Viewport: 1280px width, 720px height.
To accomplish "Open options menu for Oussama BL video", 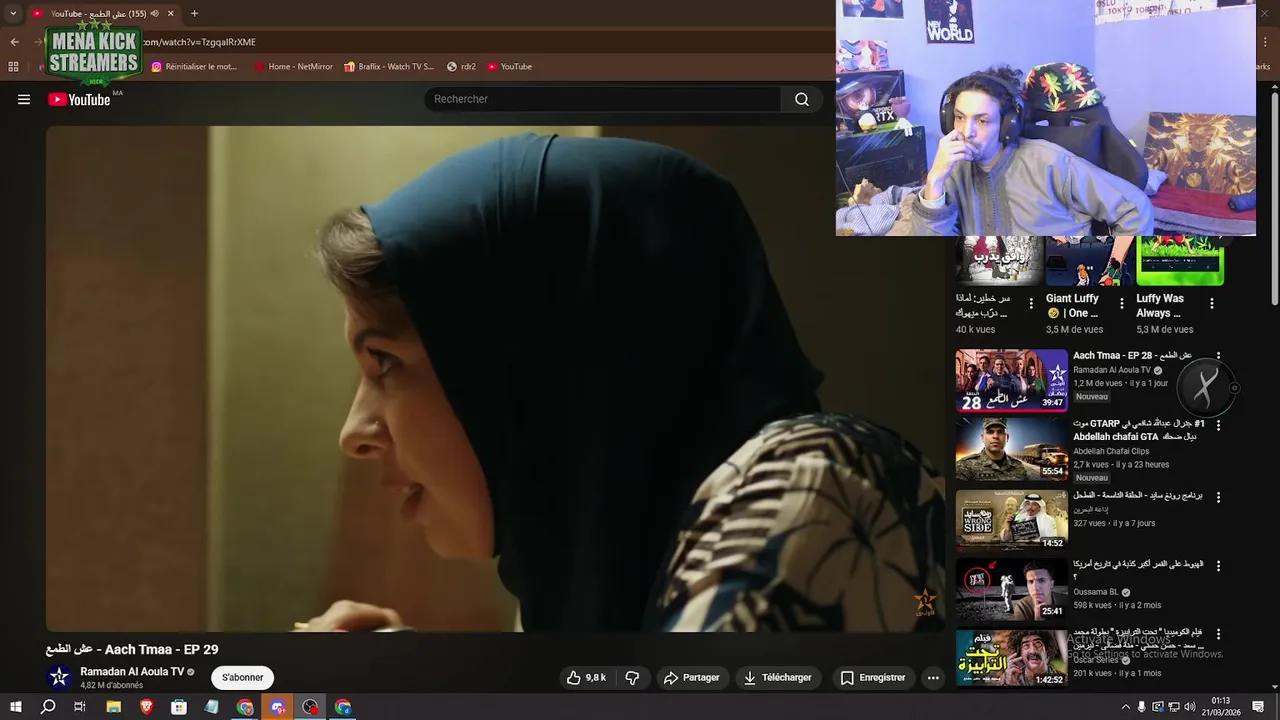I will [1218, 565].
